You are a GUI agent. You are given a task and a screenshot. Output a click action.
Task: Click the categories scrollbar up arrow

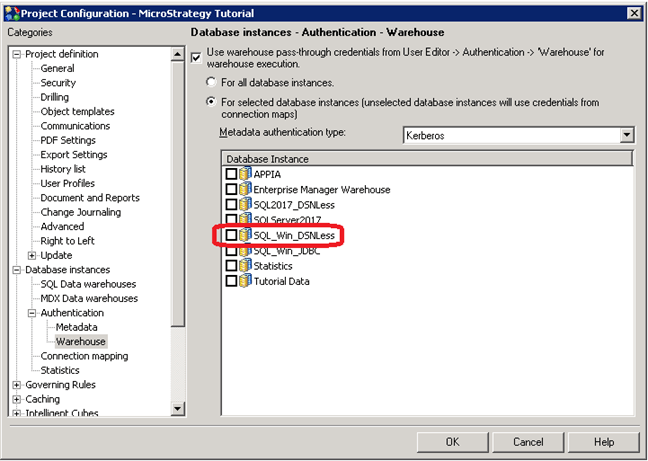178,54
